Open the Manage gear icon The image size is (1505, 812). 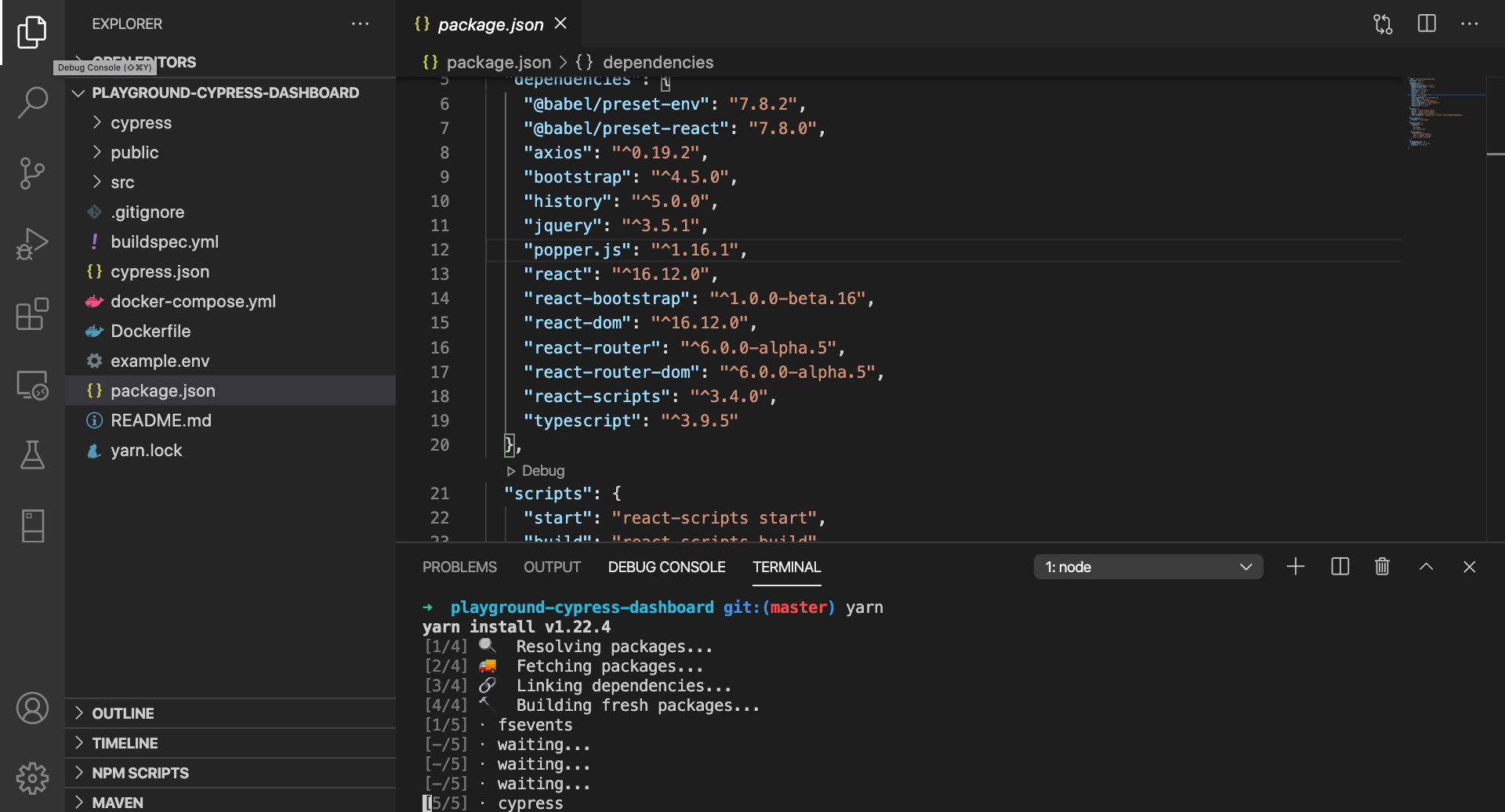[x=32, y=778]
